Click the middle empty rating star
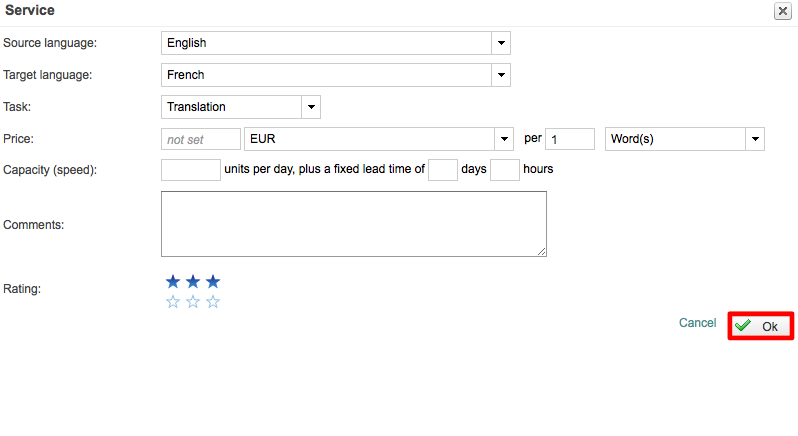 click(193, 302)
